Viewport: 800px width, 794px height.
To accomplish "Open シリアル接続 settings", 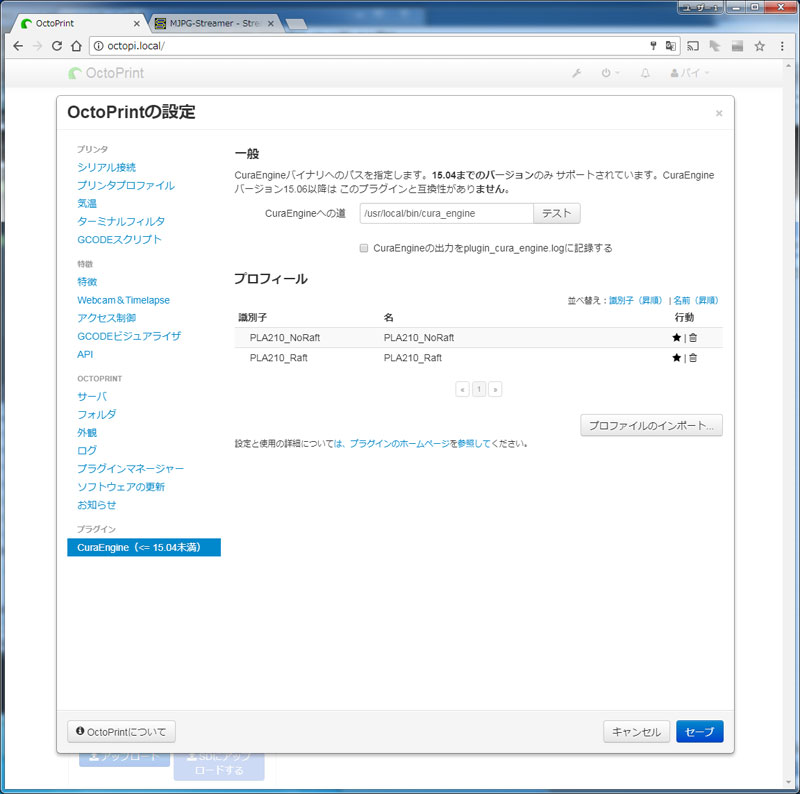I will (x=106, y=167).
